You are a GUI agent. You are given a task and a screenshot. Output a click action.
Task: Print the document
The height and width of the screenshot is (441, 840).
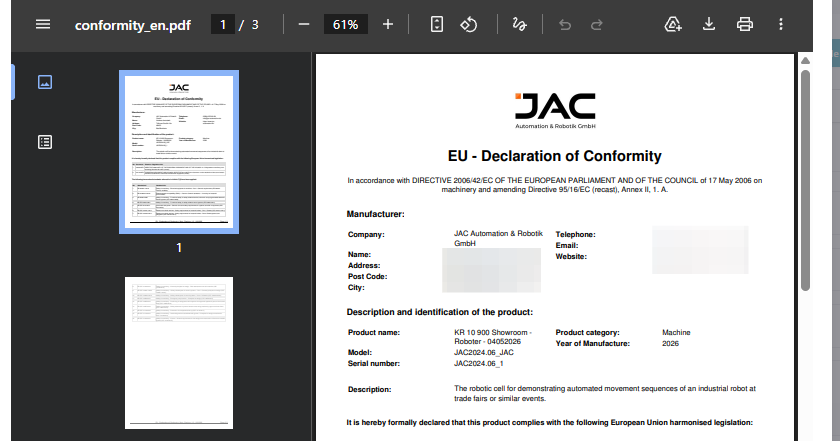click(x=745, y=25)
